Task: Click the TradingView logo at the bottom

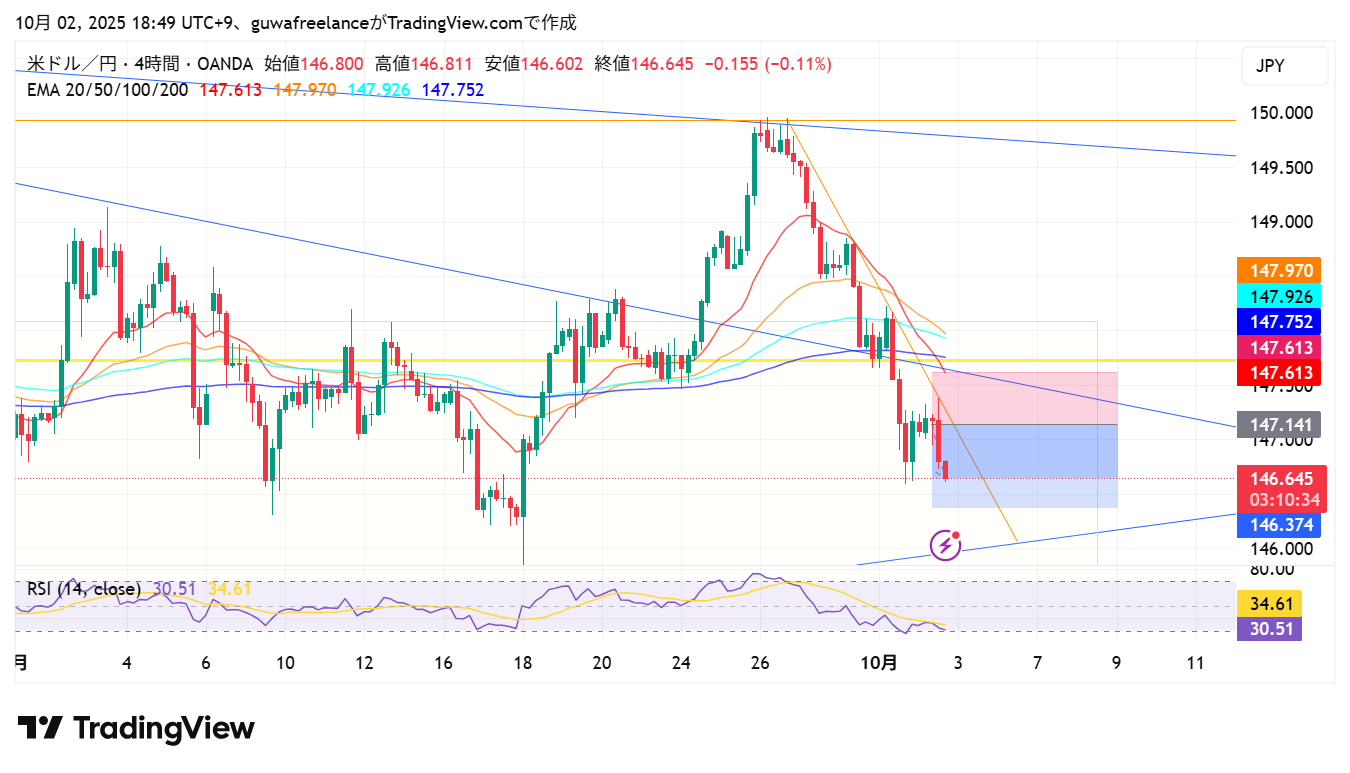Action: pyautogui.click(x=136, y=728)
